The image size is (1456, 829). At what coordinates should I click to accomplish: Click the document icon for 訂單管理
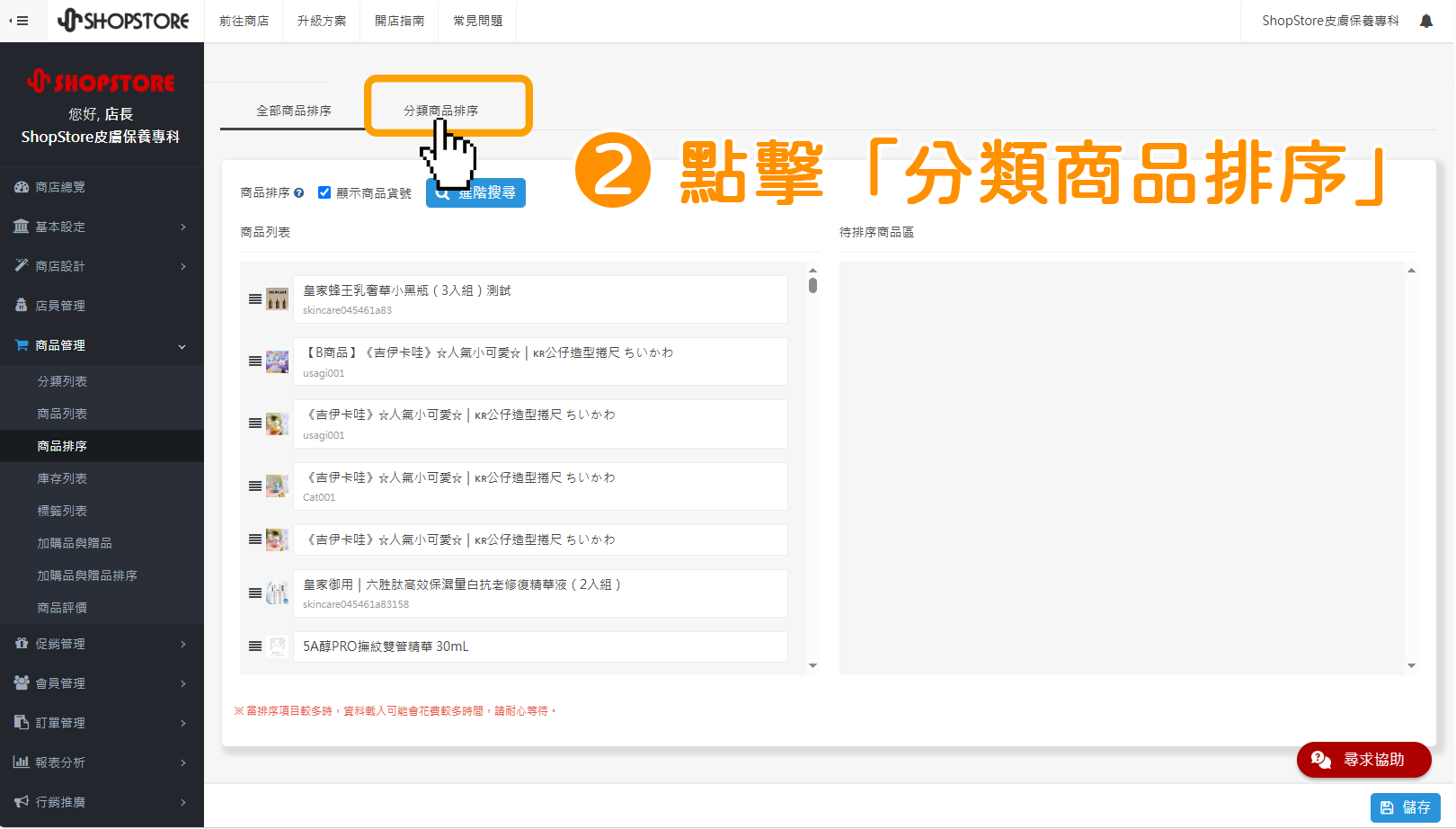(22, 723)
